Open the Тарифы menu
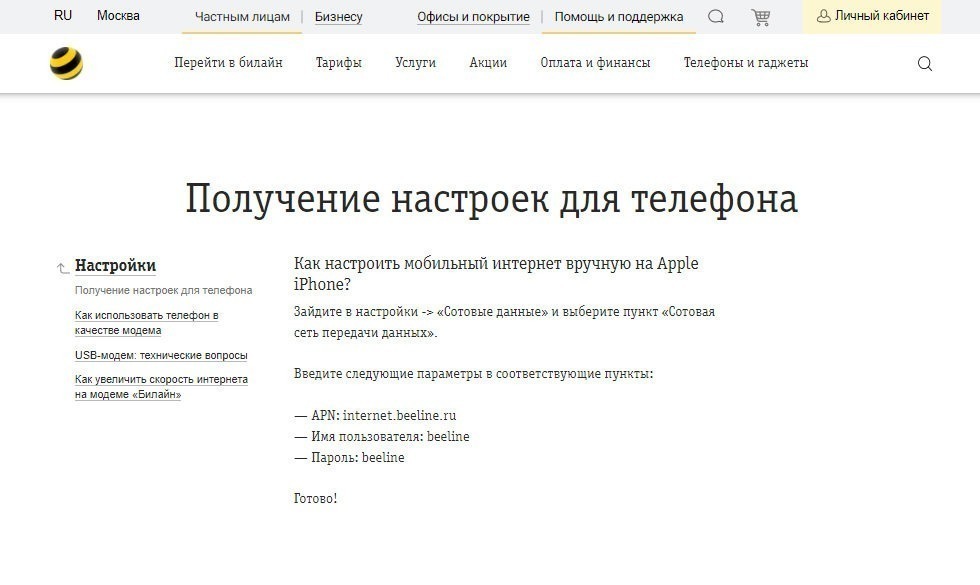The width and height of the screenshot is (980, 585). pos(337,62)
